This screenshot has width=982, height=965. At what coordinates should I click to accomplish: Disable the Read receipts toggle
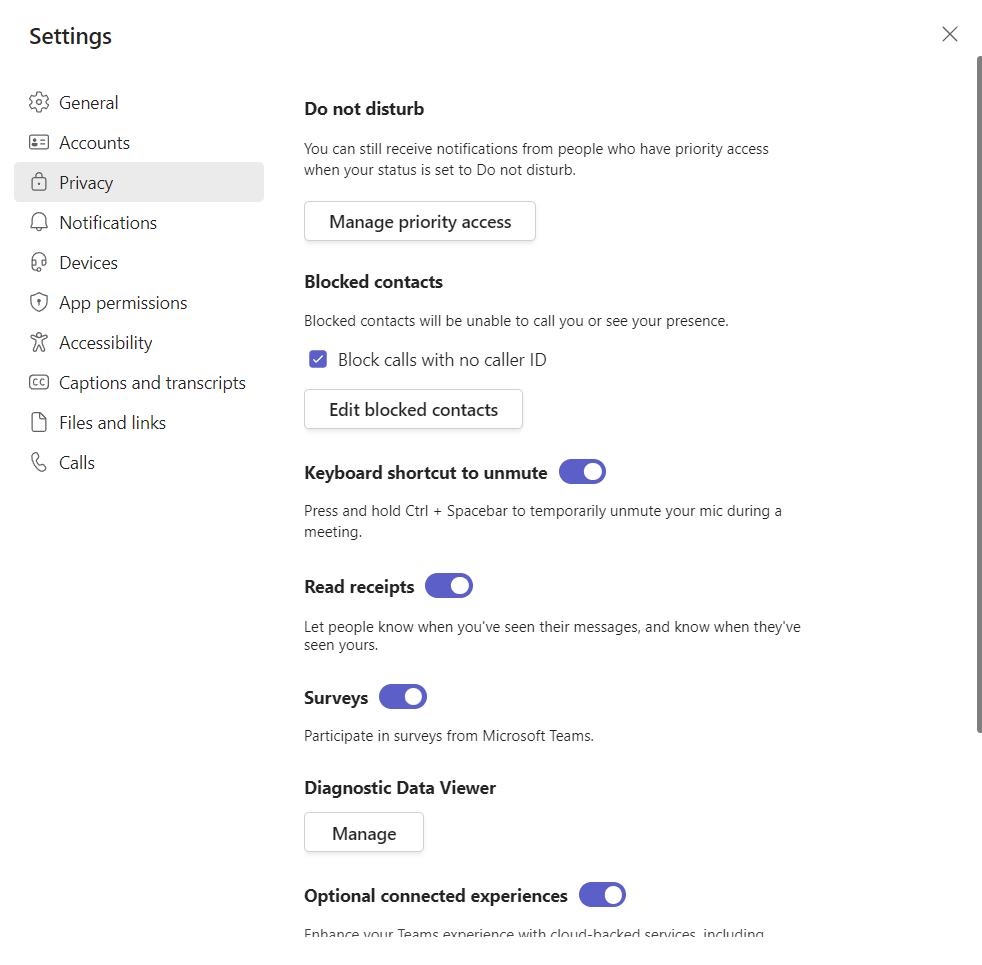(449, 586)
